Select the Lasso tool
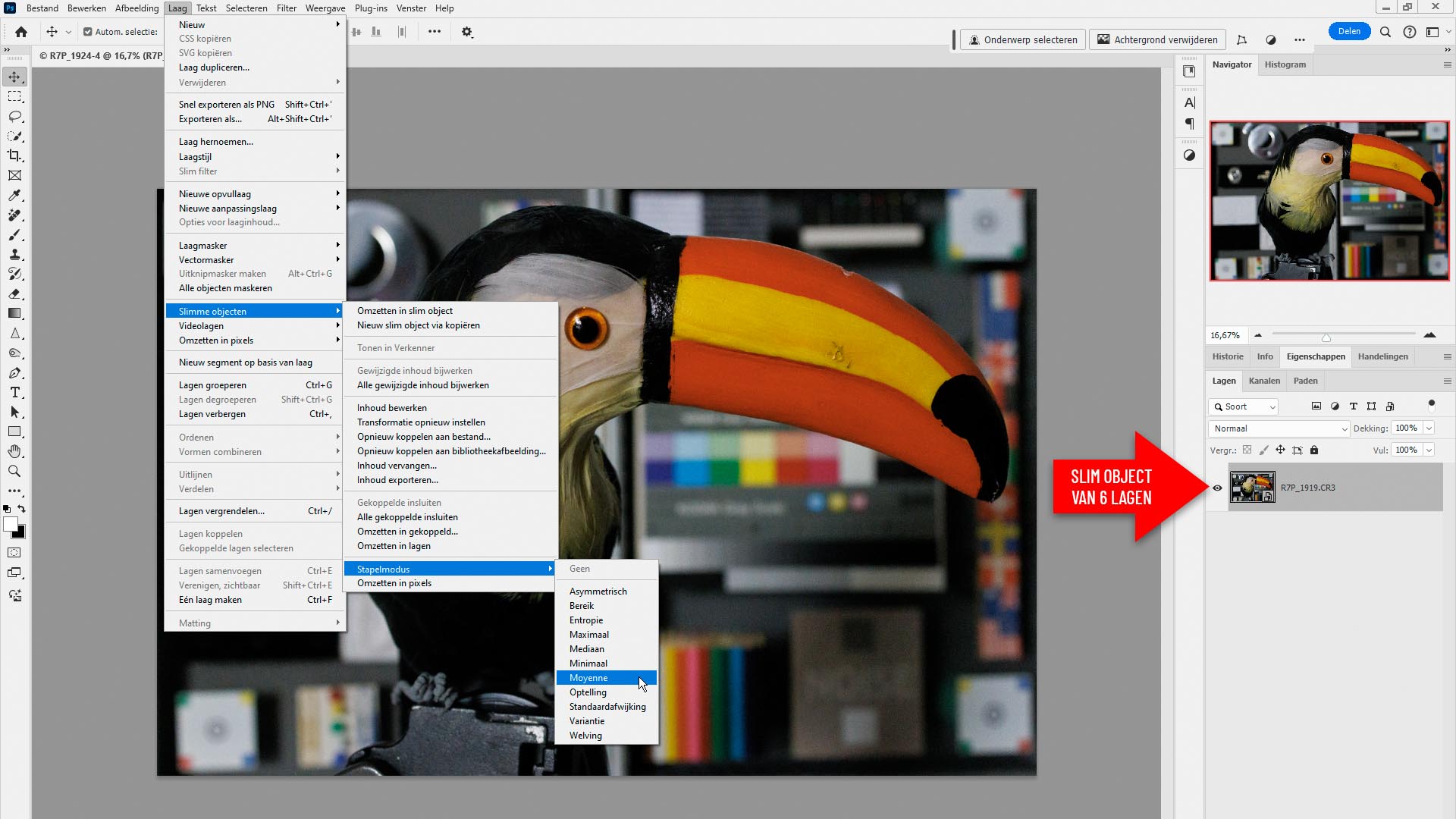Screen dimensions: 1456x819 (14, 116)
